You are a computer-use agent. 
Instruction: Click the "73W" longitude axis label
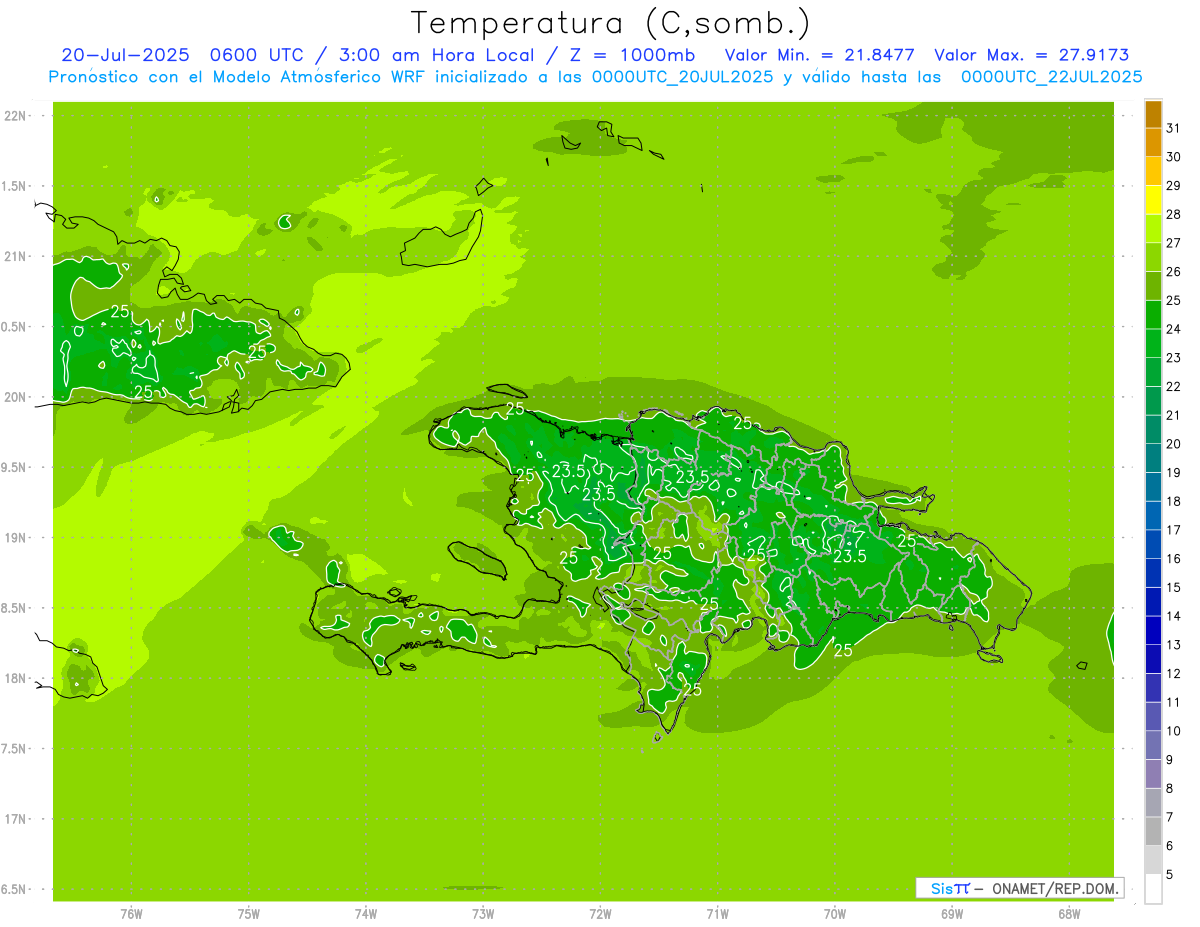[x=483, y=913]
